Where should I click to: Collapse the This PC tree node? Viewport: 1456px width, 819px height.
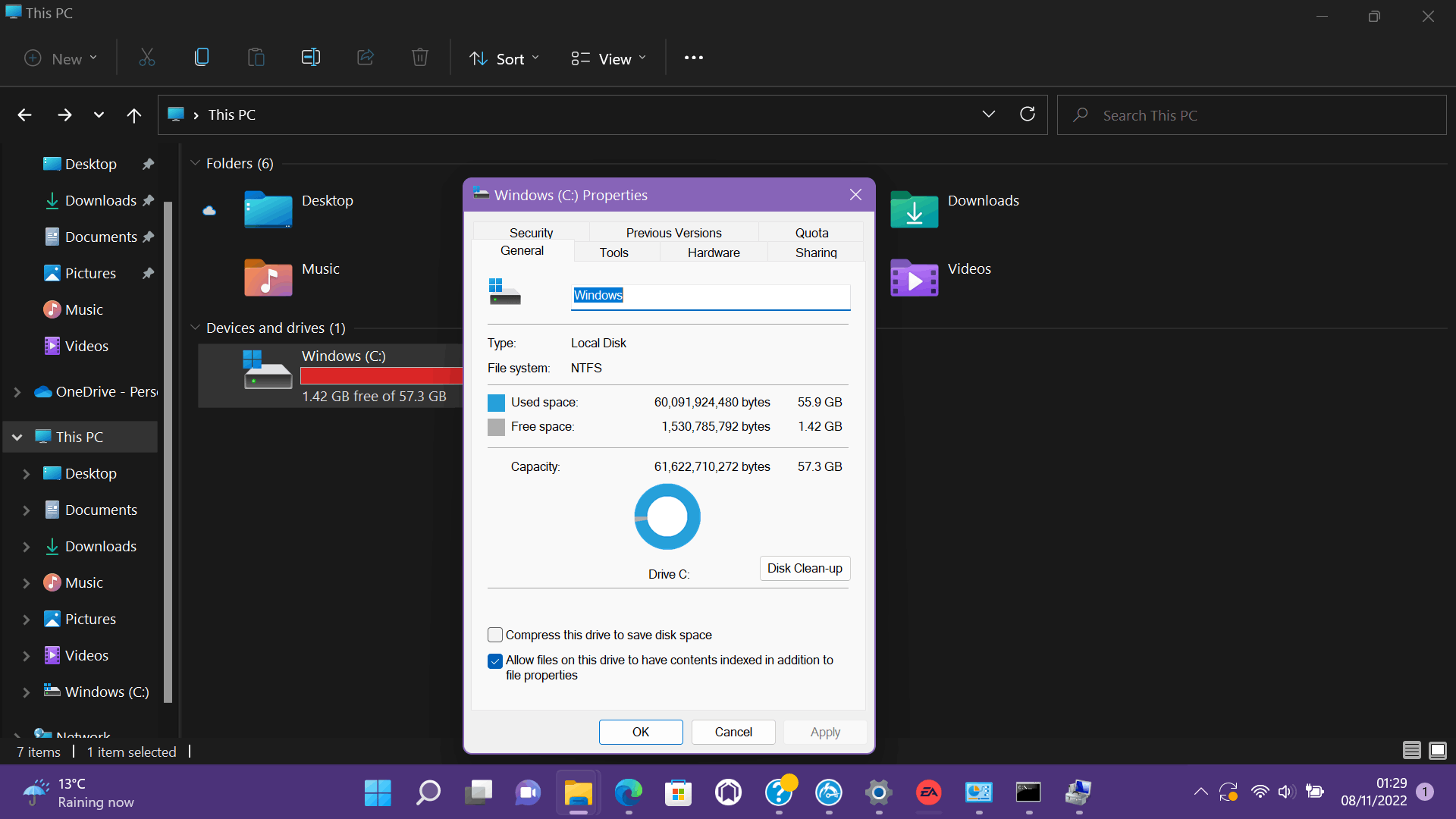tap(17, 438)
